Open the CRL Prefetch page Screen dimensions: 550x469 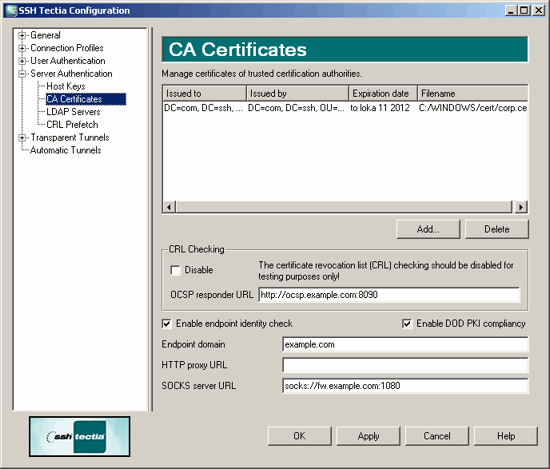72,125
